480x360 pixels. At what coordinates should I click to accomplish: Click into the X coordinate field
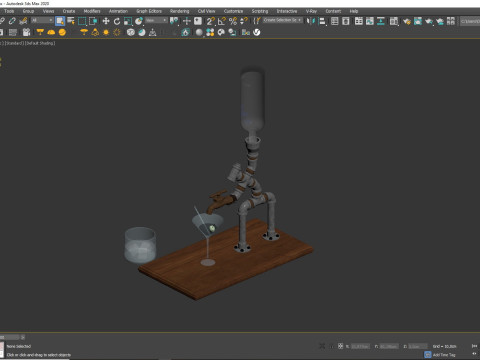[360, 346]
